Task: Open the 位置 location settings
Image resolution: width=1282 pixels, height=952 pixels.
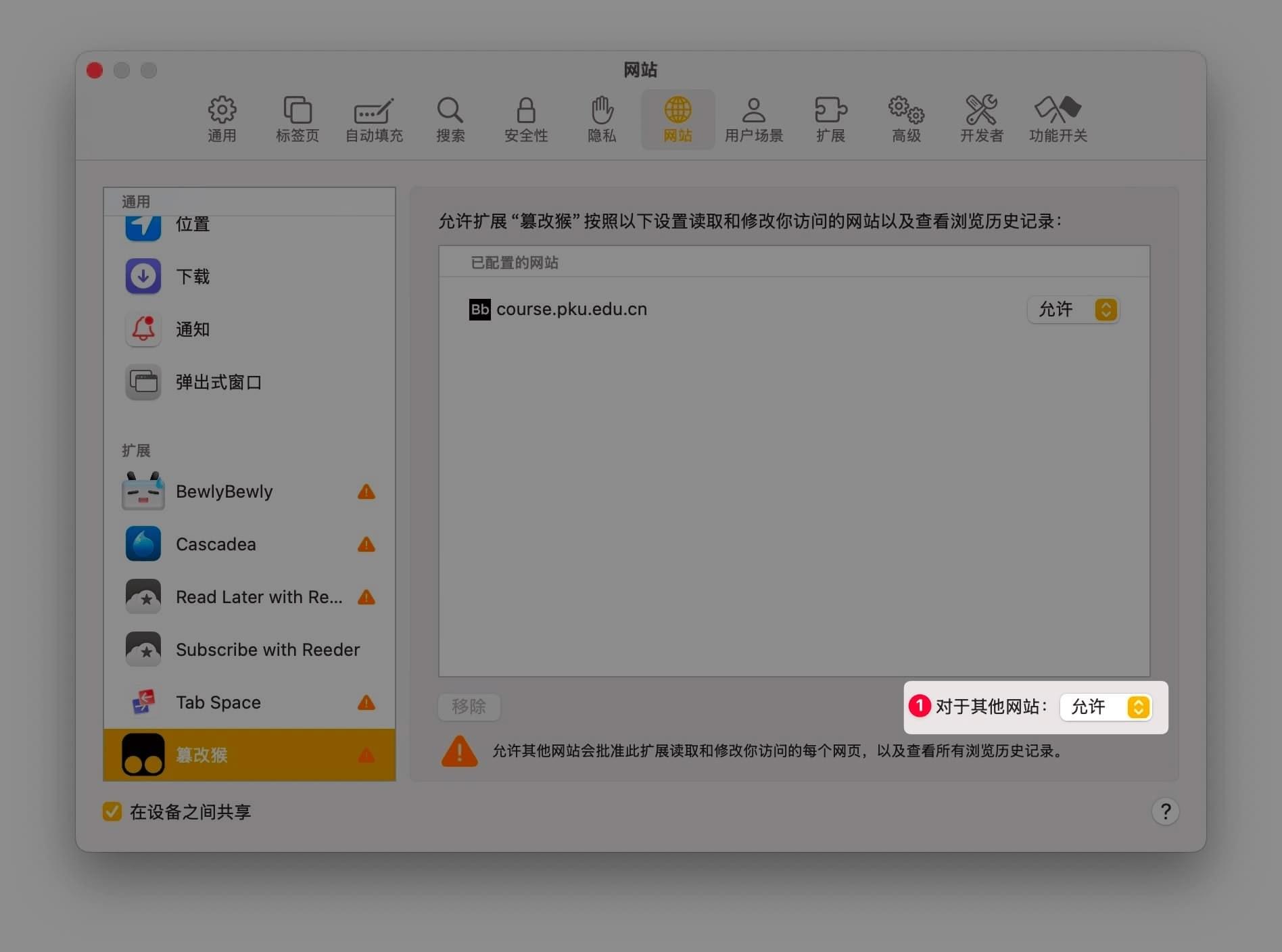Action: point(192,224)
